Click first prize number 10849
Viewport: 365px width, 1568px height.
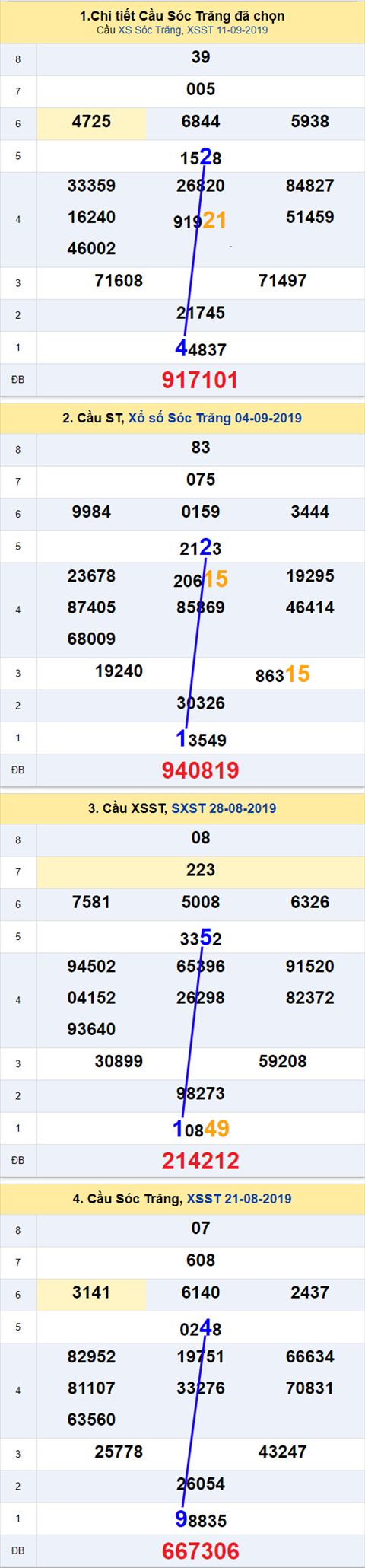click(201, 1129)
